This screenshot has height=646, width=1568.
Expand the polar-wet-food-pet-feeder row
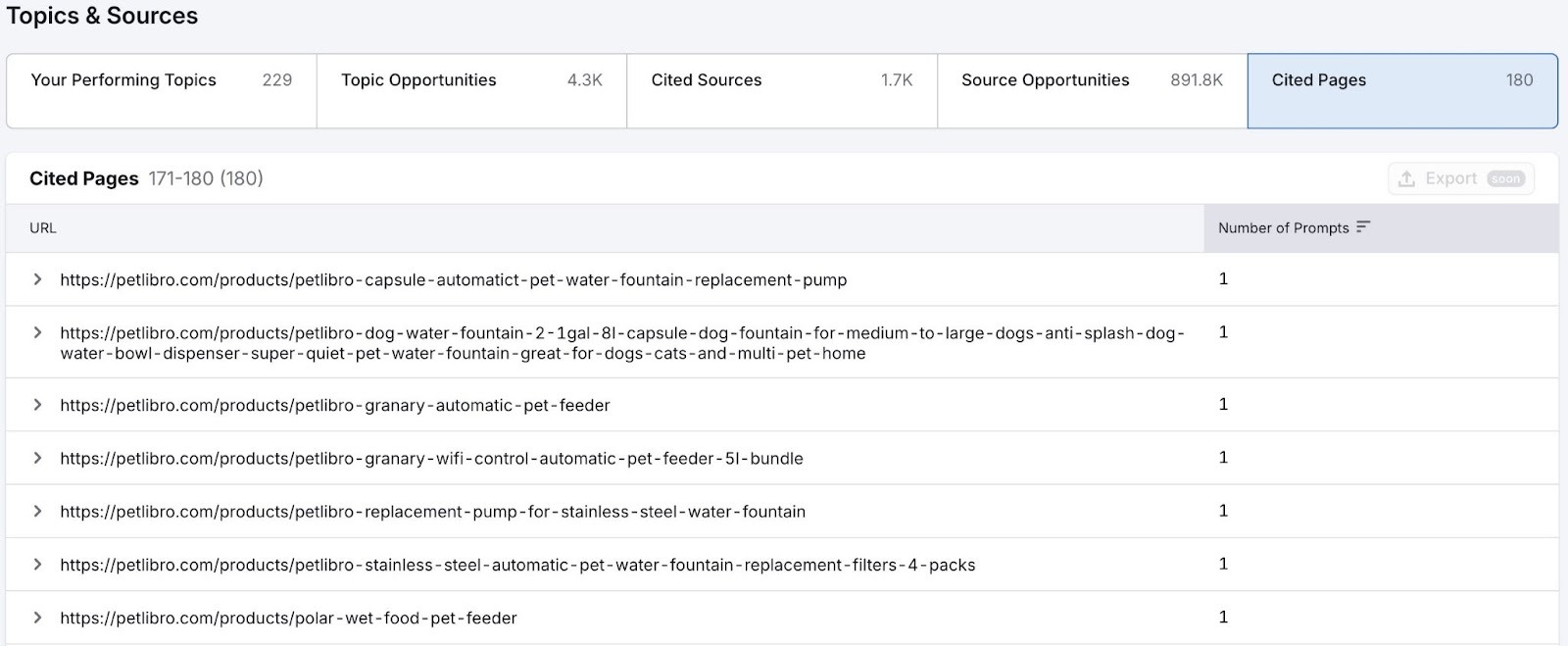pyautogui.click(x=37, y=618)
